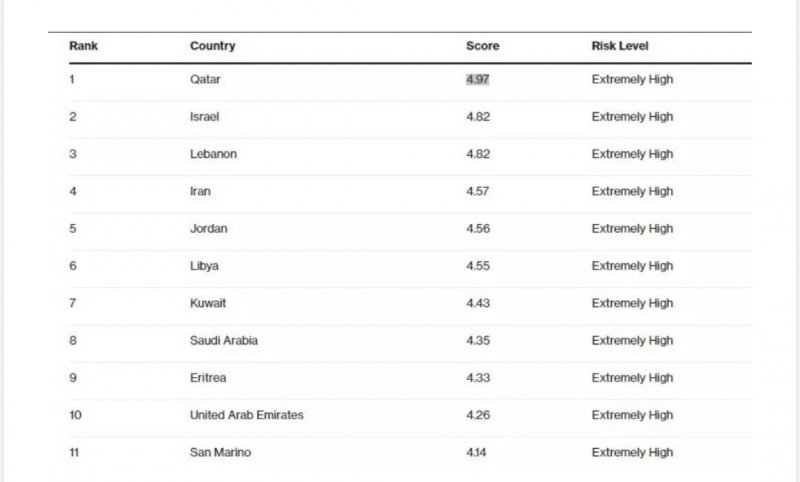This screenshot has width=800, height=482.
Task: Select the 4.26 score value
Action: click(x=478, y=415)
